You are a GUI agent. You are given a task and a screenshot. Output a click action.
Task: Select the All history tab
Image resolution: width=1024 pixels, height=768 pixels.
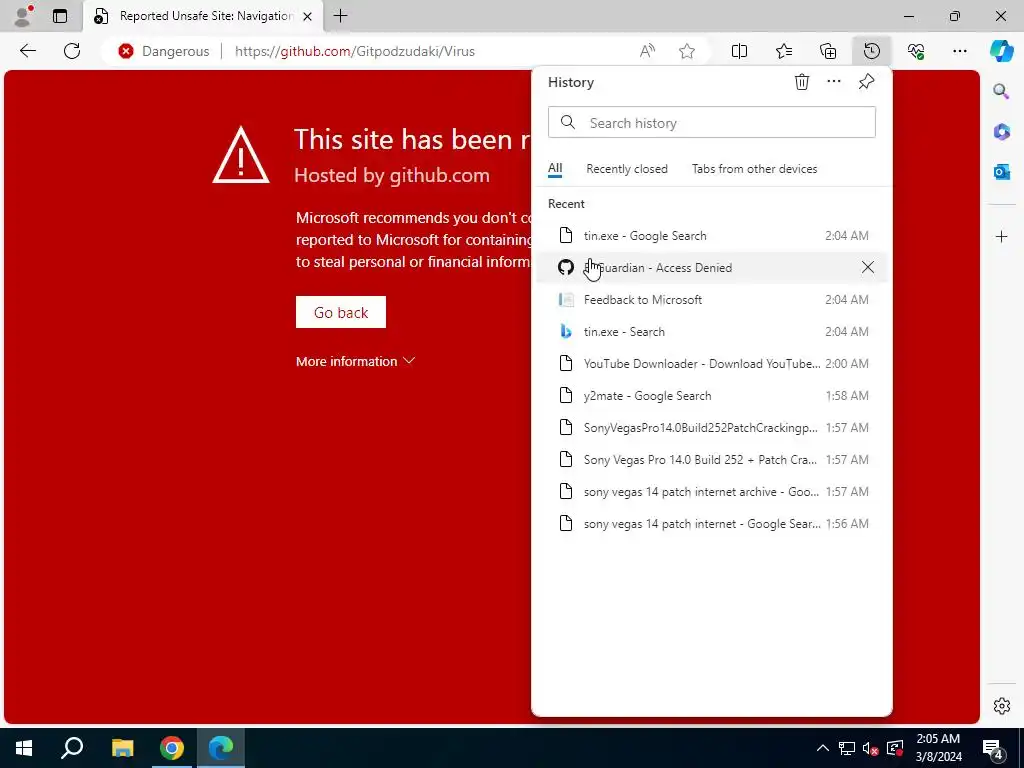click(554, 168)
